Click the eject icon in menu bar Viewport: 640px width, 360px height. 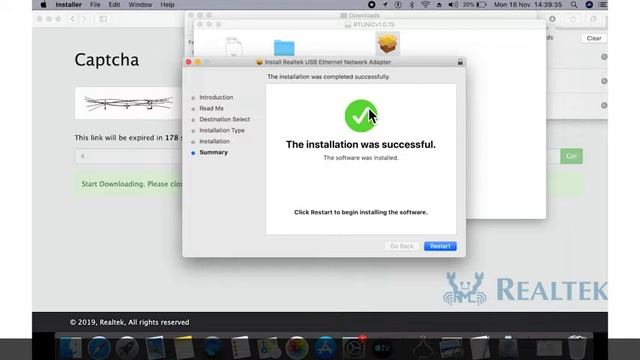click(439, 5)
